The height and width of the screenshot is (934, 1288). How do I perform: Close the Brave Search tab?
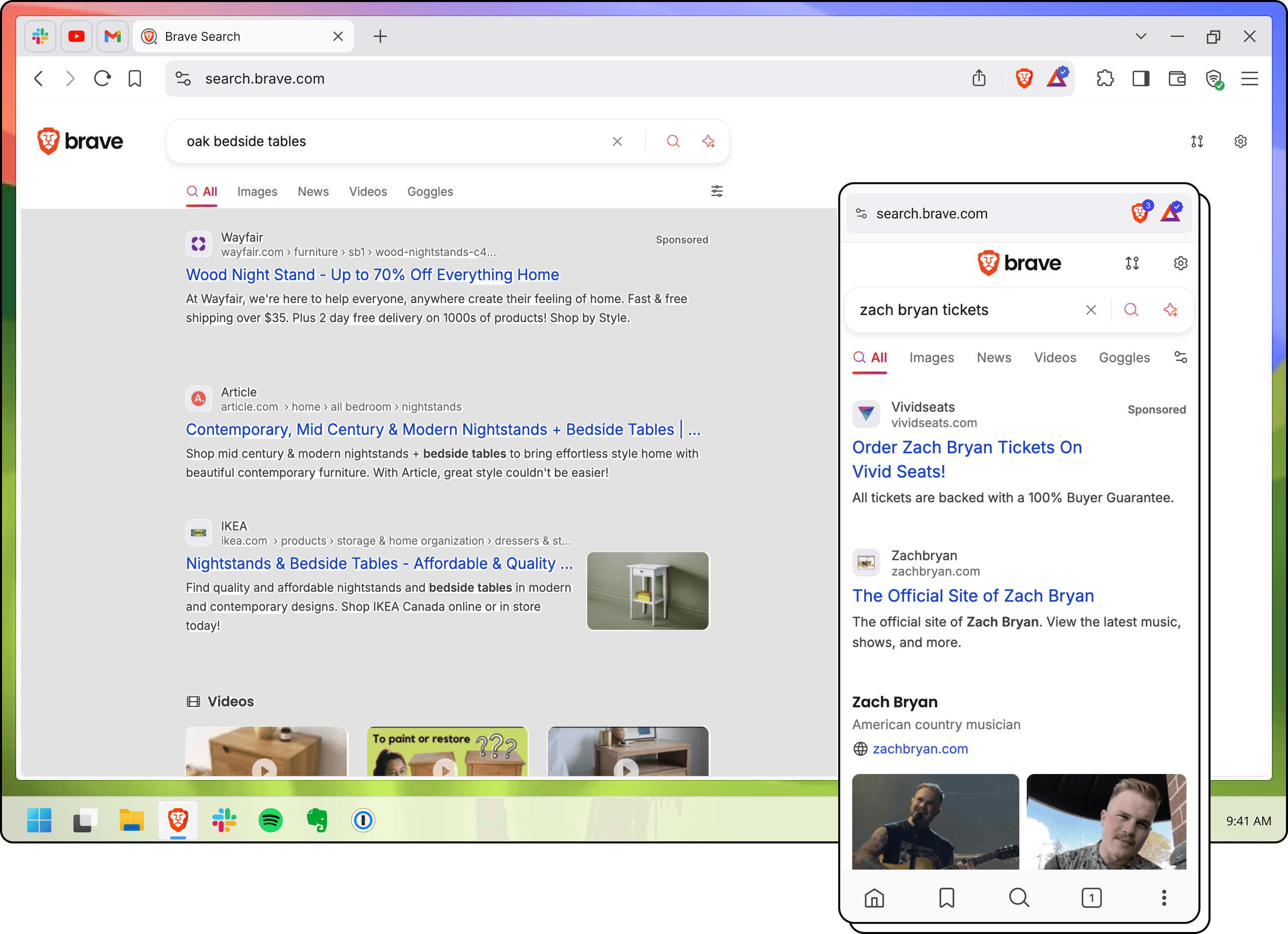coord(338,36)
